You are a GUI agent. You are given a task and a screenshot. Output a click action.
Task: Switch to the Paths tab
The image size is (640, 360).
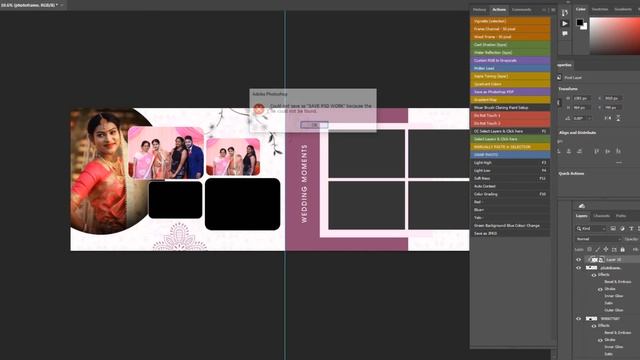(621, 216)
